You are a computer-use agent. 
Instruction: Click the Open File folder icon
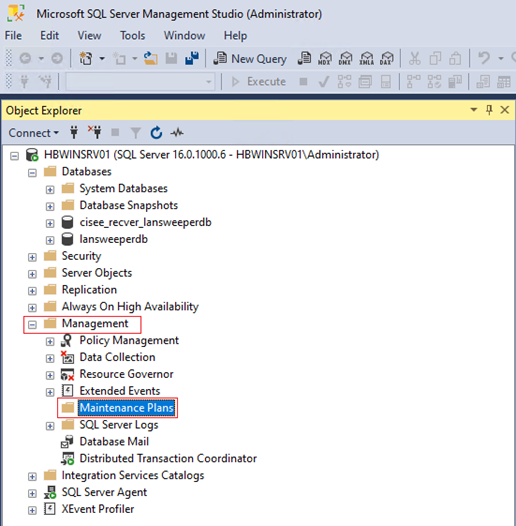pos(151,59)
